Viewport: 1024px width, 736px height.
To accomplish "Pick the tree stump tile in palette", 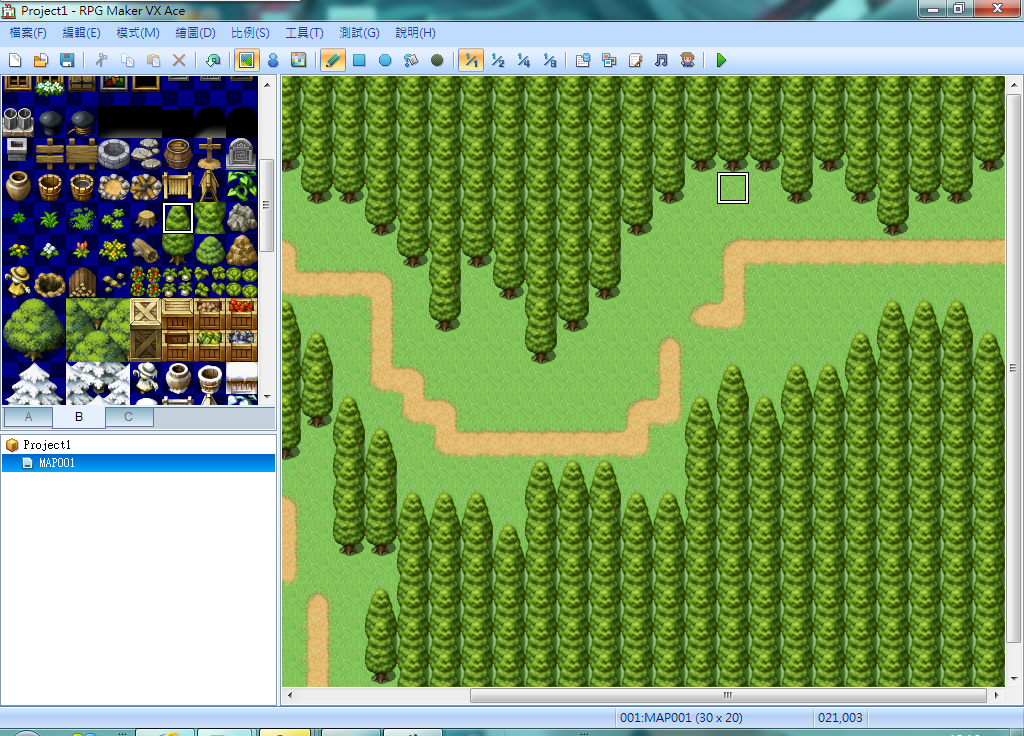I will [x=146, y=217].
